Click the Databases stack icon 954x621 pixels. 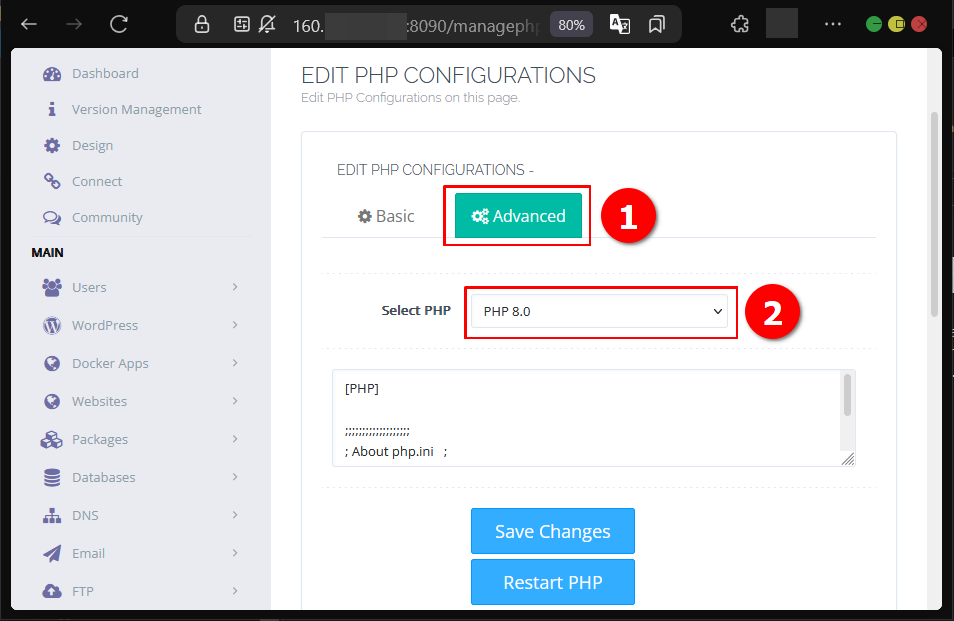tap(52, 477)
